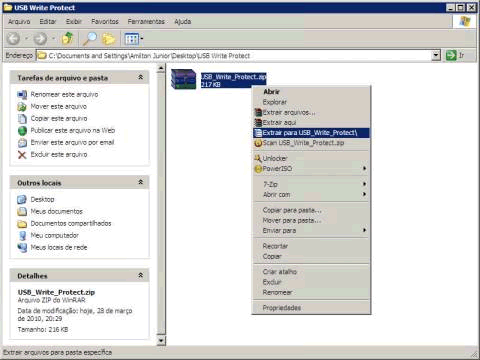480x360 pixels.
Task: Click the Meus documentos link
Action: tap(57, 211)
